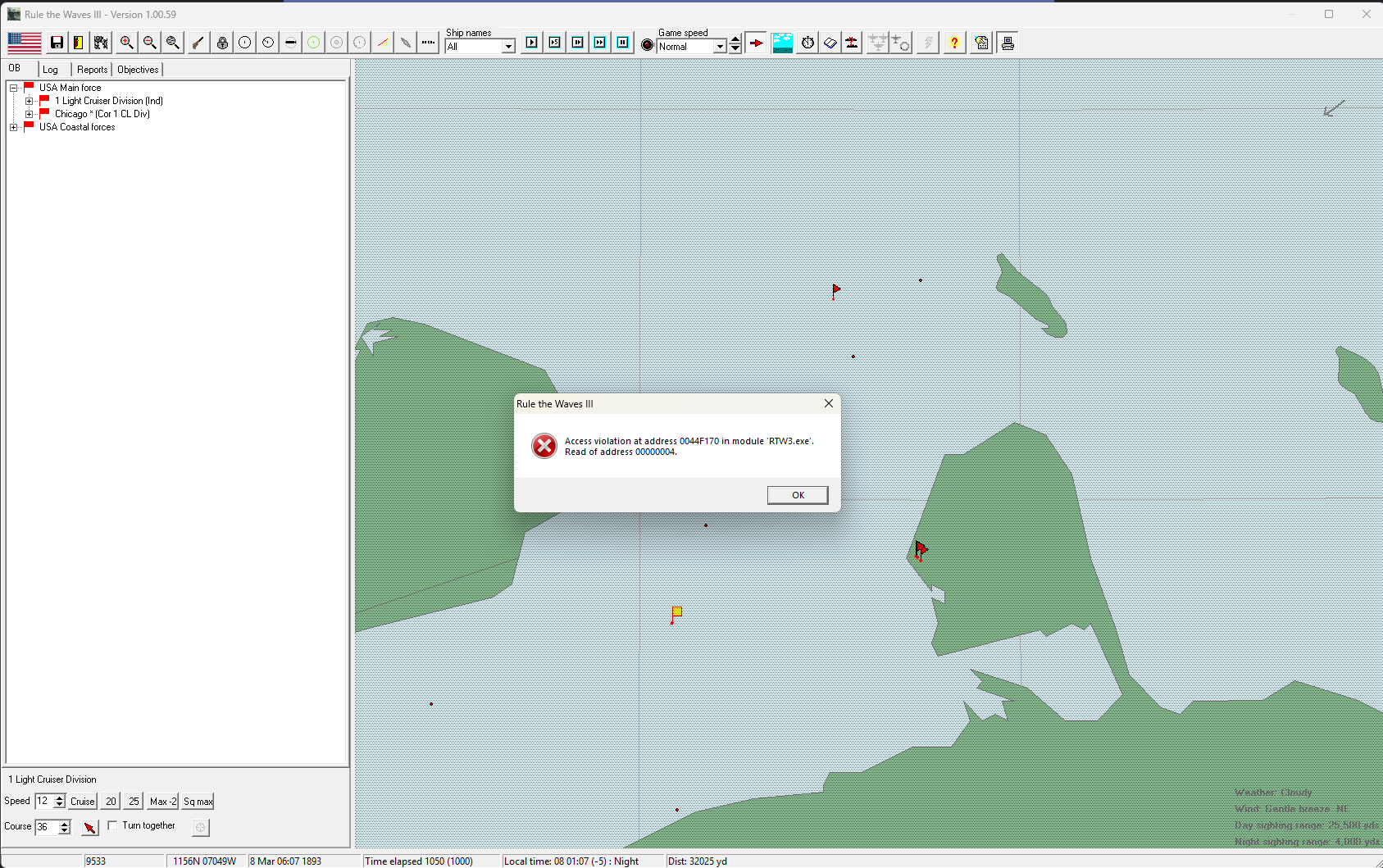Viewport: 1383px width, 868px height.
Task: Open the Game speed dropdown
Action: [720, 47]
